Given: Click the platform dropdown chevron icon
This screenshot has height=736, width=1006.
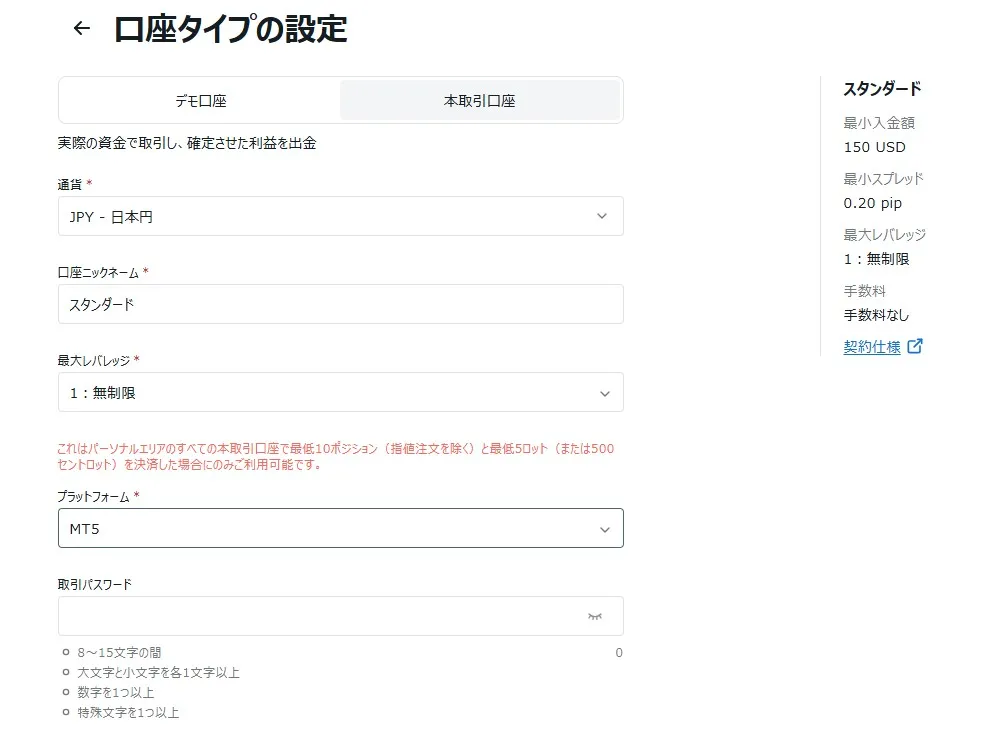Looking at the screenshot, I should 604,527.
